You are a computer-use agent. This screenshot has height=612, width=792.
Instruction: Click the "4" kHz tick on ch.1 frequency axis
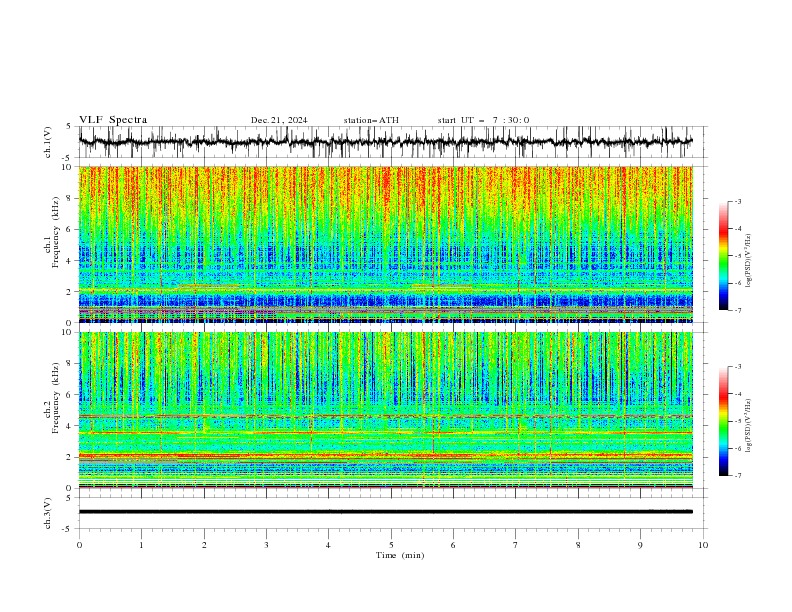[x=70, y=261]
